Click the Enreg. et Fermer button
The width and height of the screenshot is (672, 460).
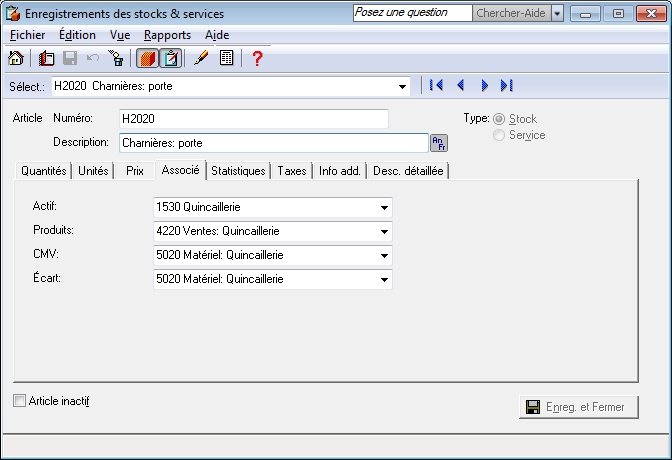(x=578, y=407)
